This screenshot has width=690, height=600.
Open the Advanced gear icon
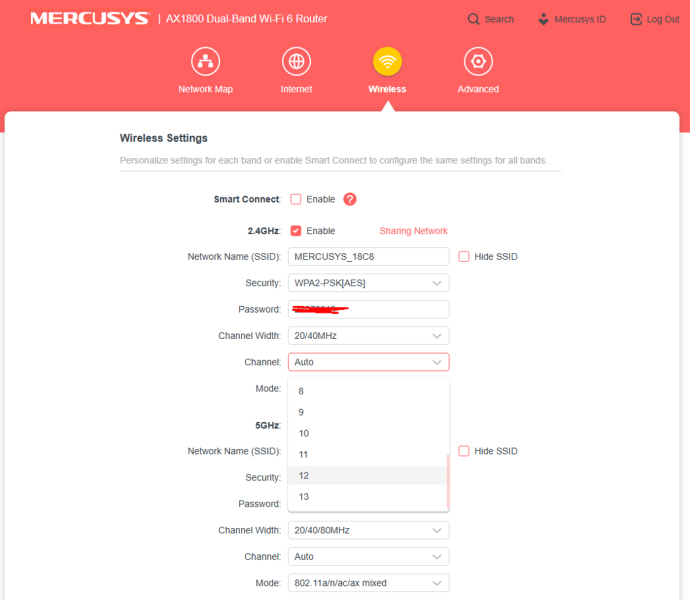(478, 62)
